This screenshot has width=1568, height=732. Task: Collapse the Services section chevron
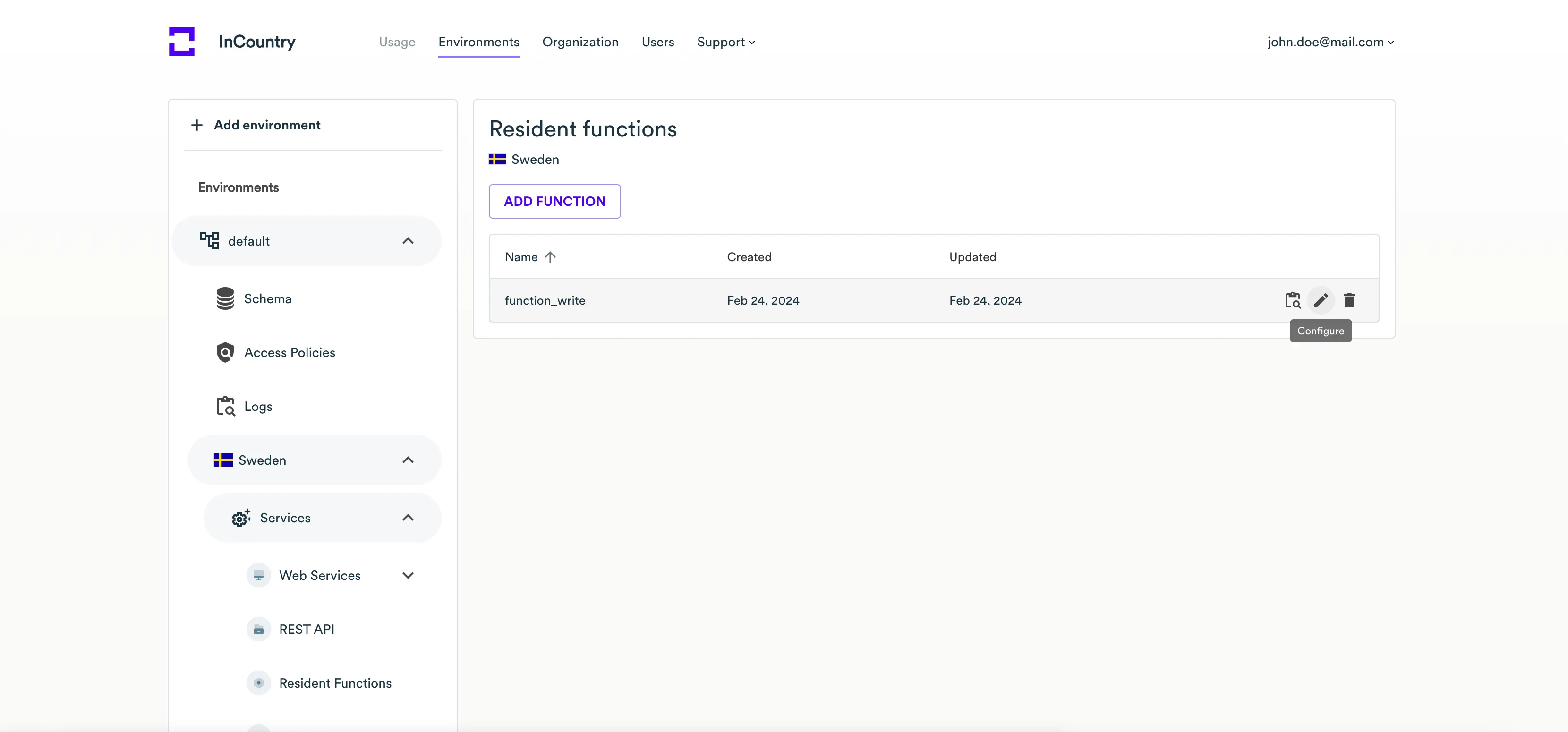(x=408, y=518)
